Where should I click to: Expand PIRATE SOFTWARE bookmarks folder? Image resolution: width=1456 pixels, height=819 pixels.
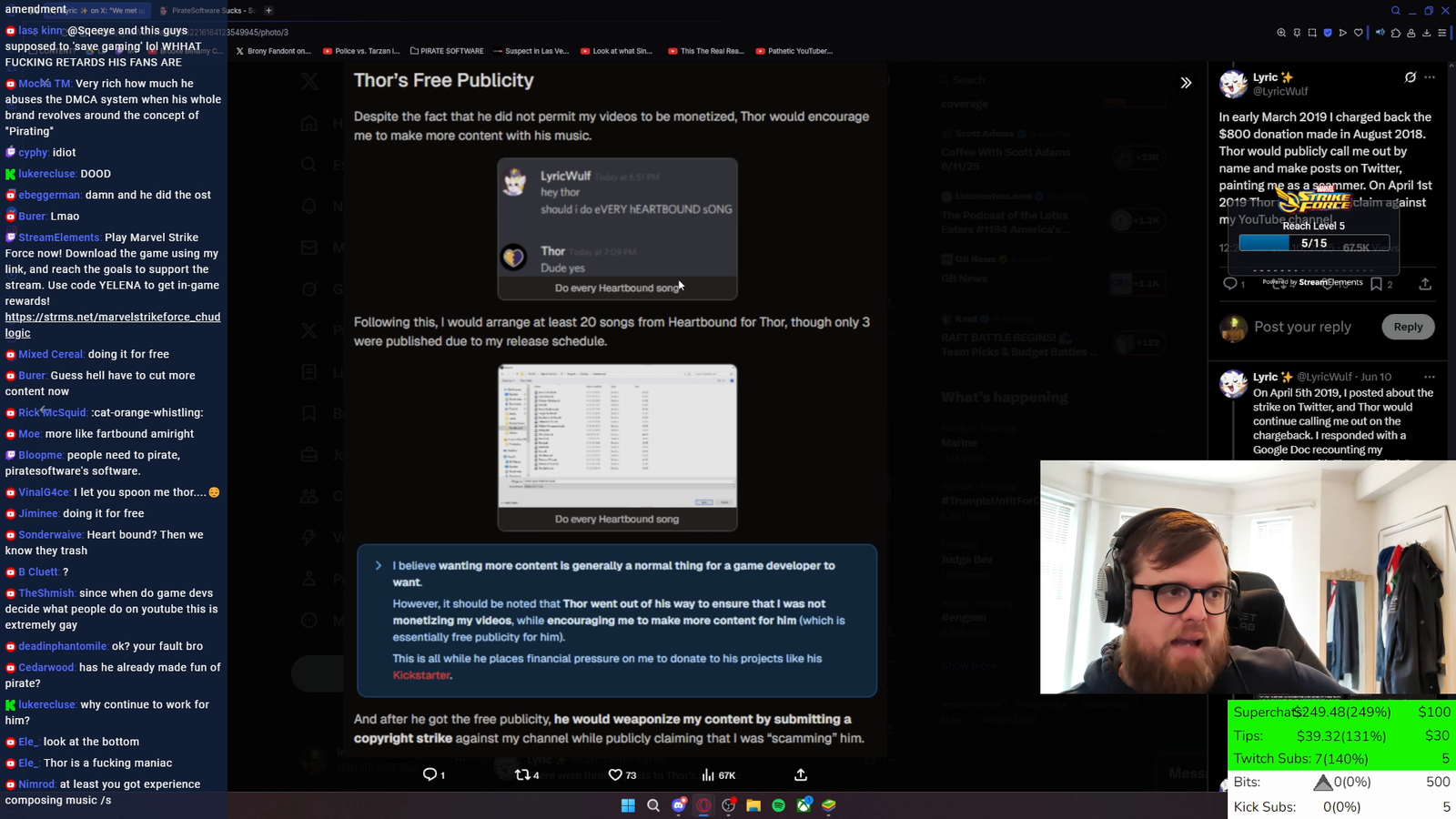[x=447, y=51]
